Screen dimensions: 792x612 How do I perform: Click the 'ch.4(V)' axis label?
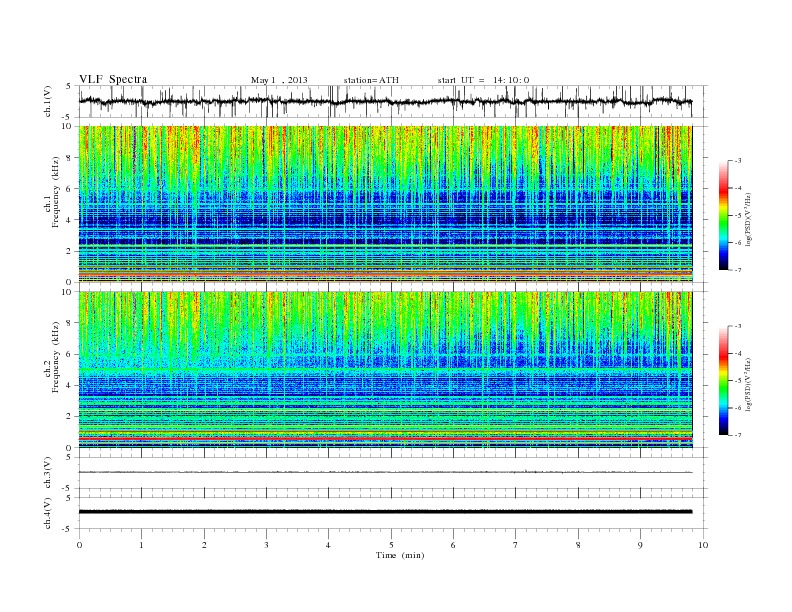(48, 513)
